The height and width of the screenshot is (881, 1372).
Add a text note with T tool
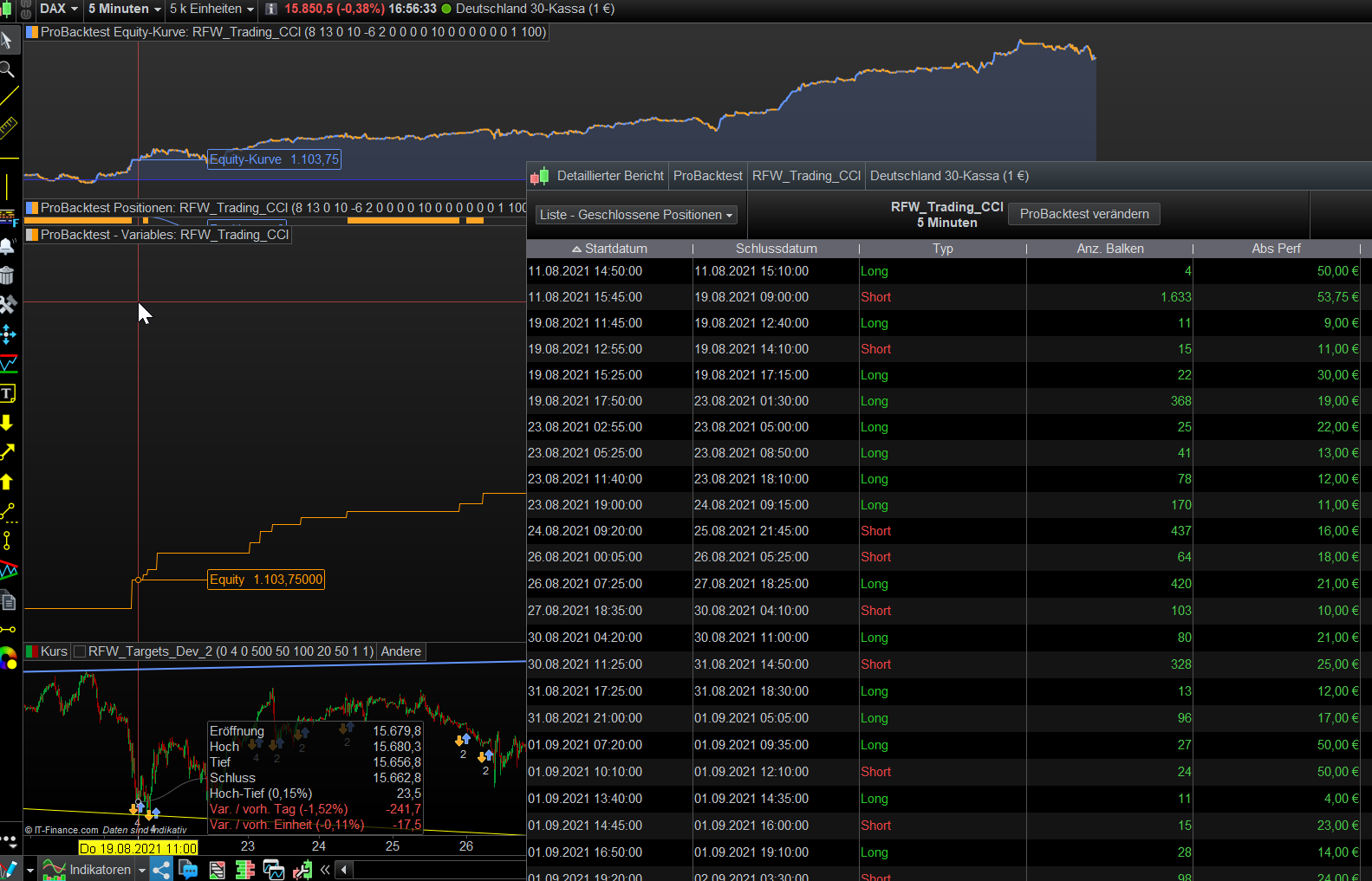coord(8,393)
